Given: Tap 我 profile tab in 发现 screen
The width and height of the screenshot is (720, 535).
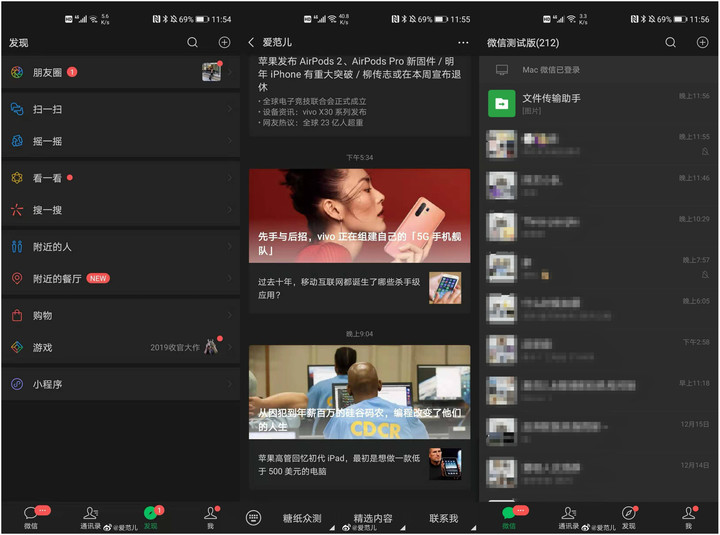Looking at the screenshot, I should (x=210, y=517).
